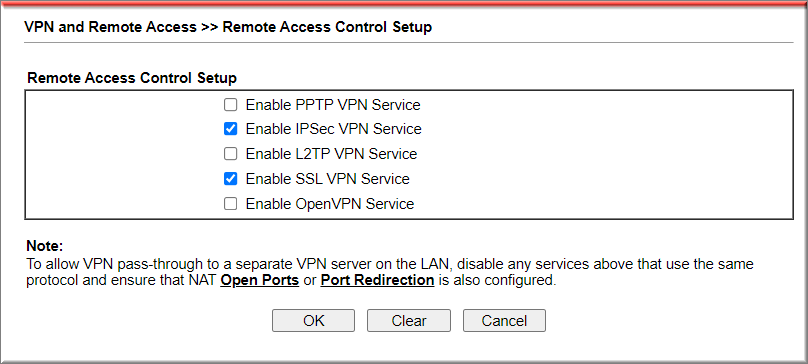Viewport: 808px width, 364px height.
Task: Click the 'Note:' heading
Action: [44, 245]
